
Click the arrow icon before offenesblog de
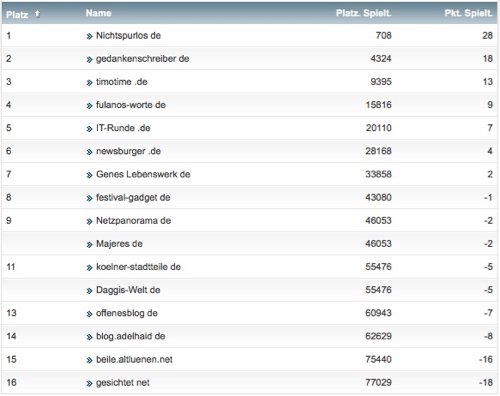pyautogui.click(x=89, y=314)
